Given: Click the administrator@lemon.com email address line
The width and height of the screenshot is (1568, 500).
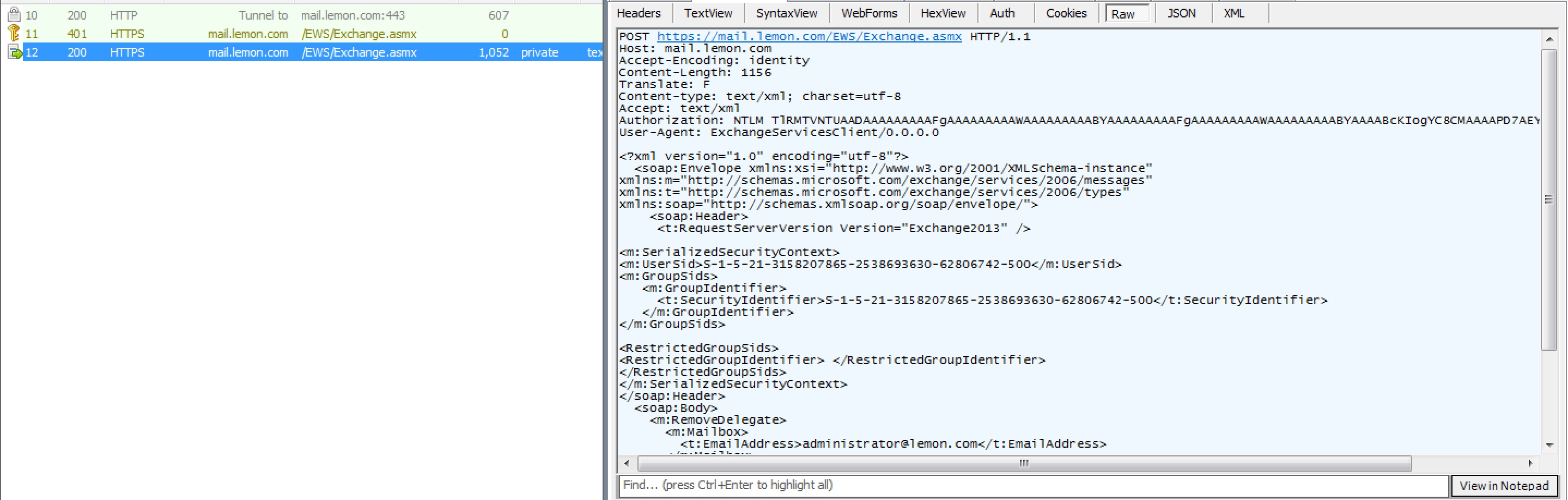Looking at the screenshot, I should (893, 443).
